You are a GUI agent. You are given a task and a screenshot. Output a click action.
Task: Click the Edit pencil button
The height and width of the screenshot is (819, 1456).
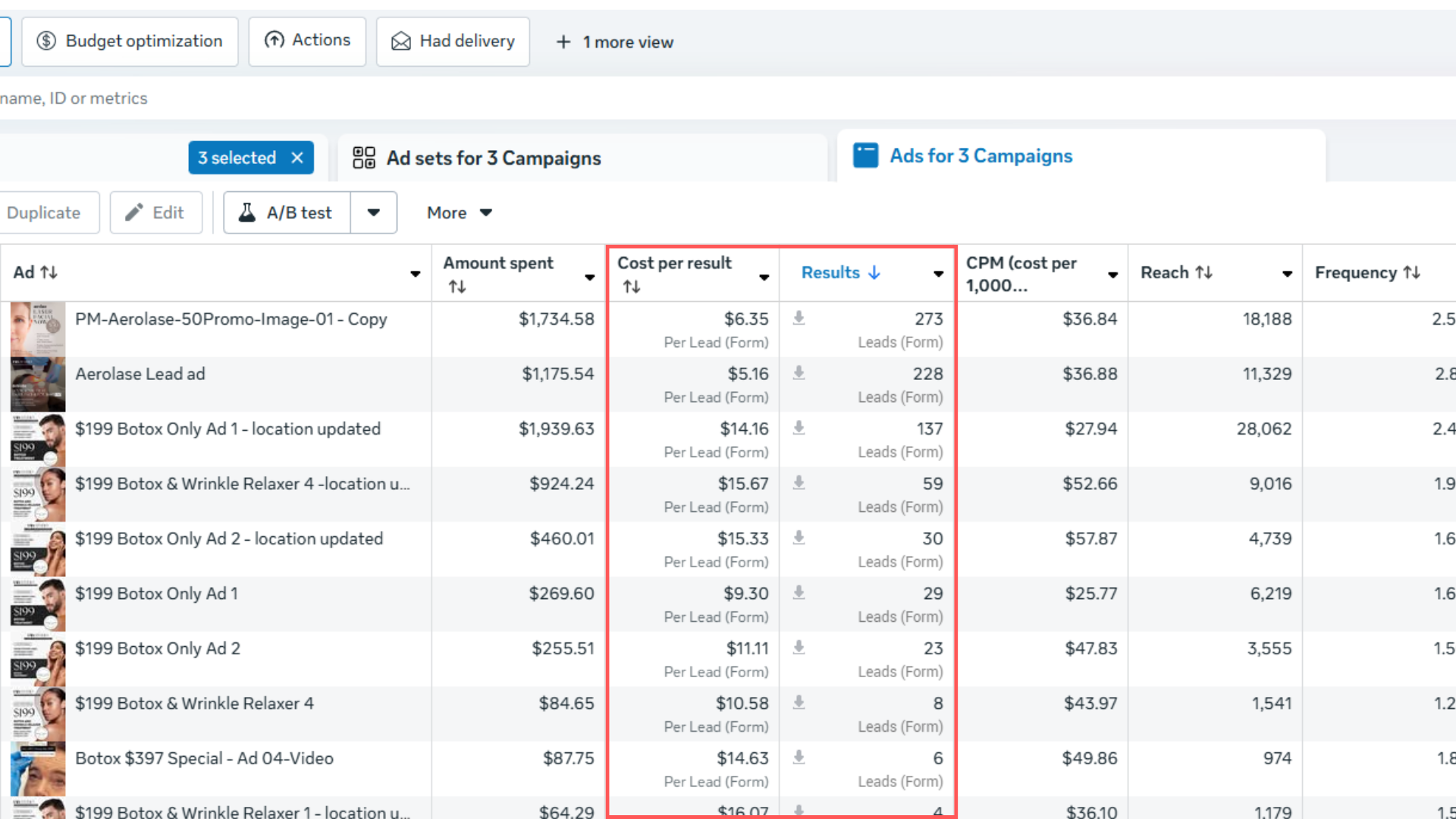pos(155,213)
